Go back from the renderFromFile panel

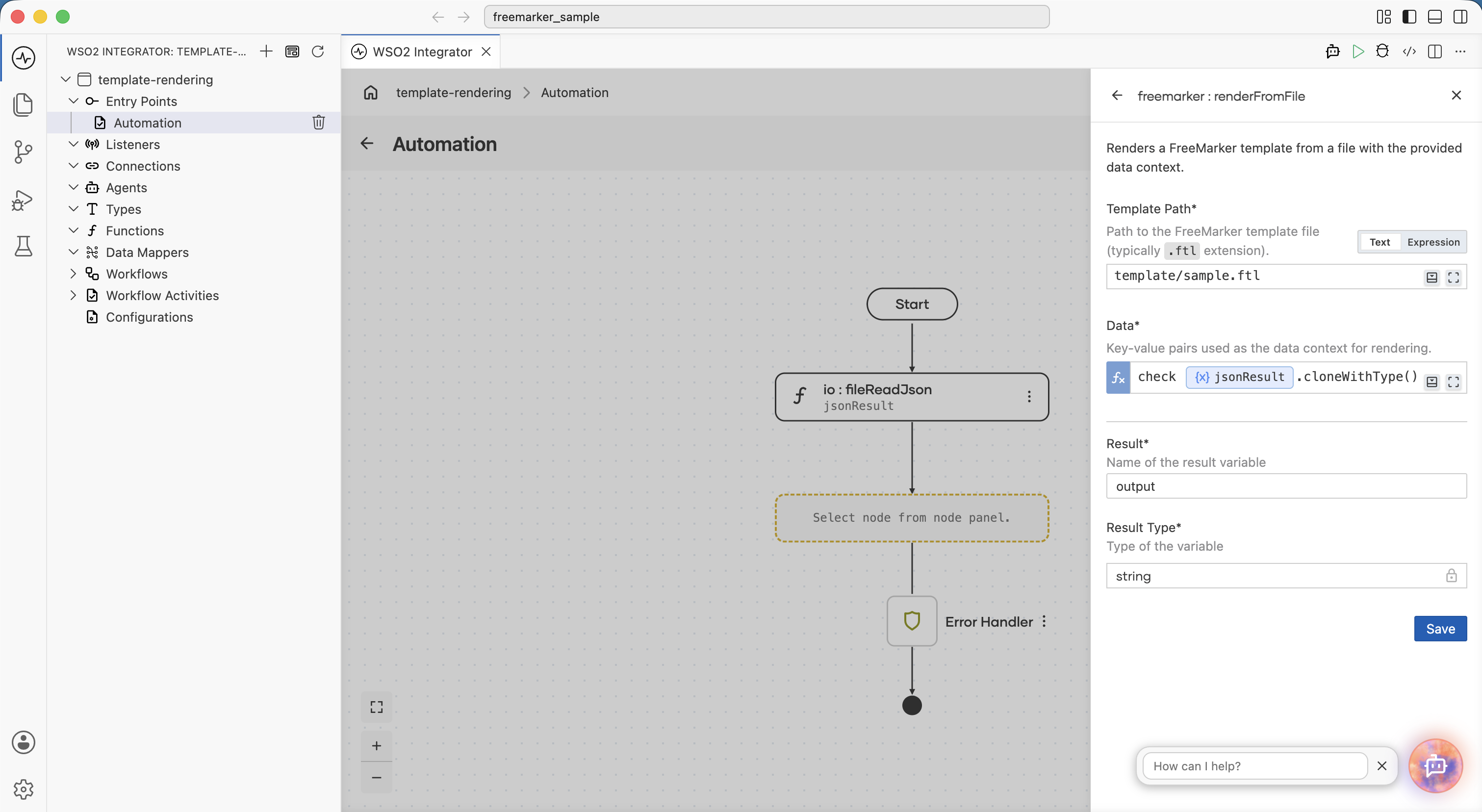(1117, 96)
